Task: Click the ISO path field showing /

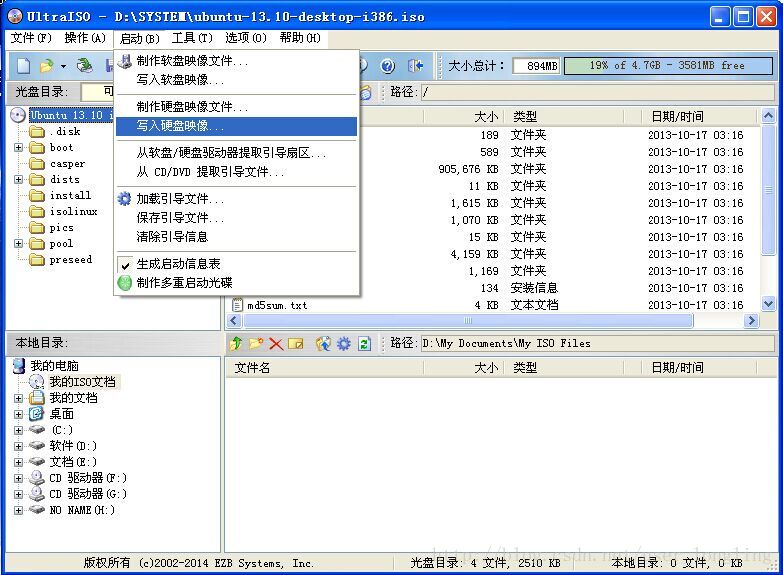Action: [597, 92]
